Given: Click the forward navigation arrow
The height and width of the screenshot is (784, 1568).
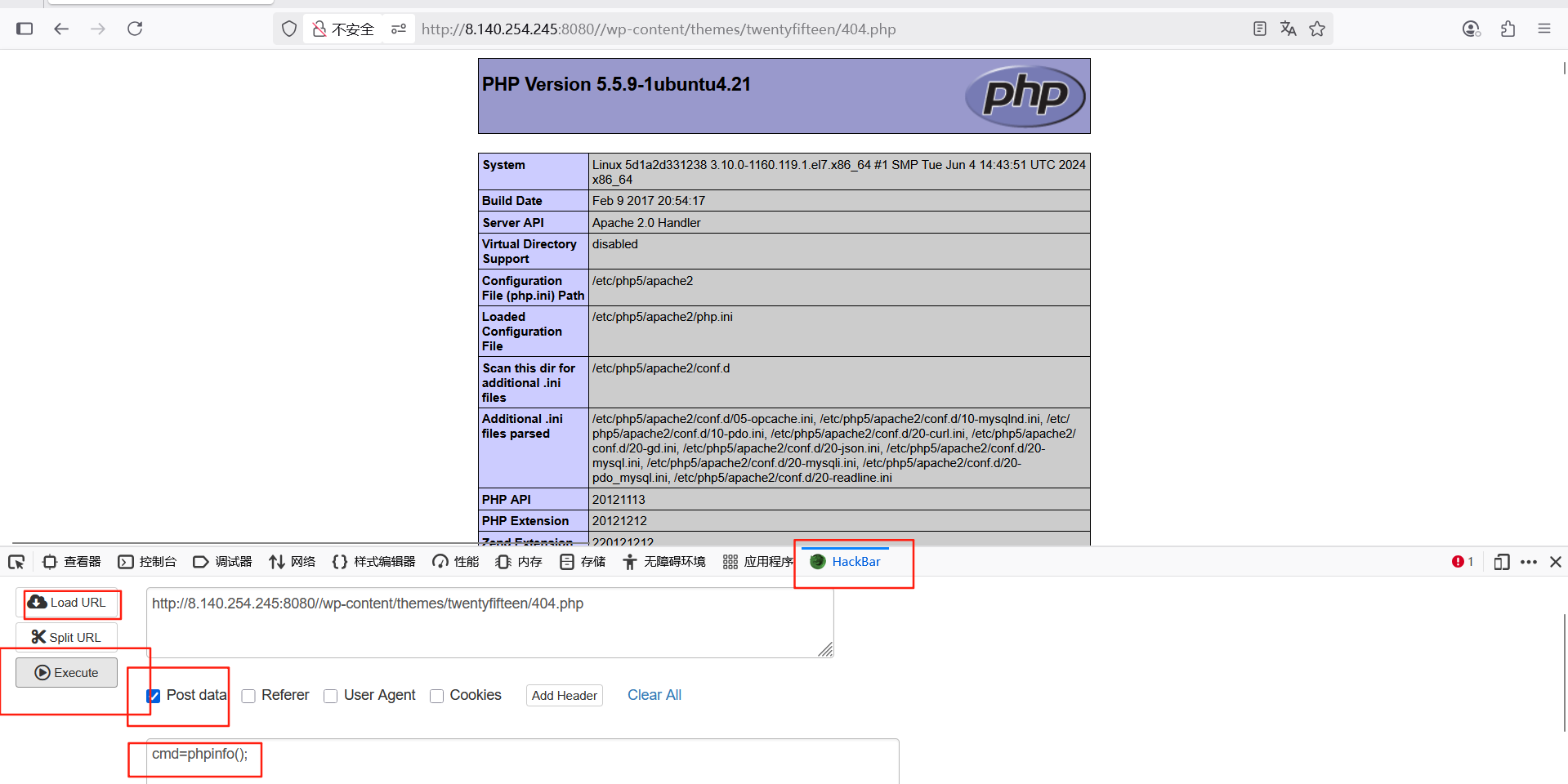Looking at the screenshot, I should (98, 29).
